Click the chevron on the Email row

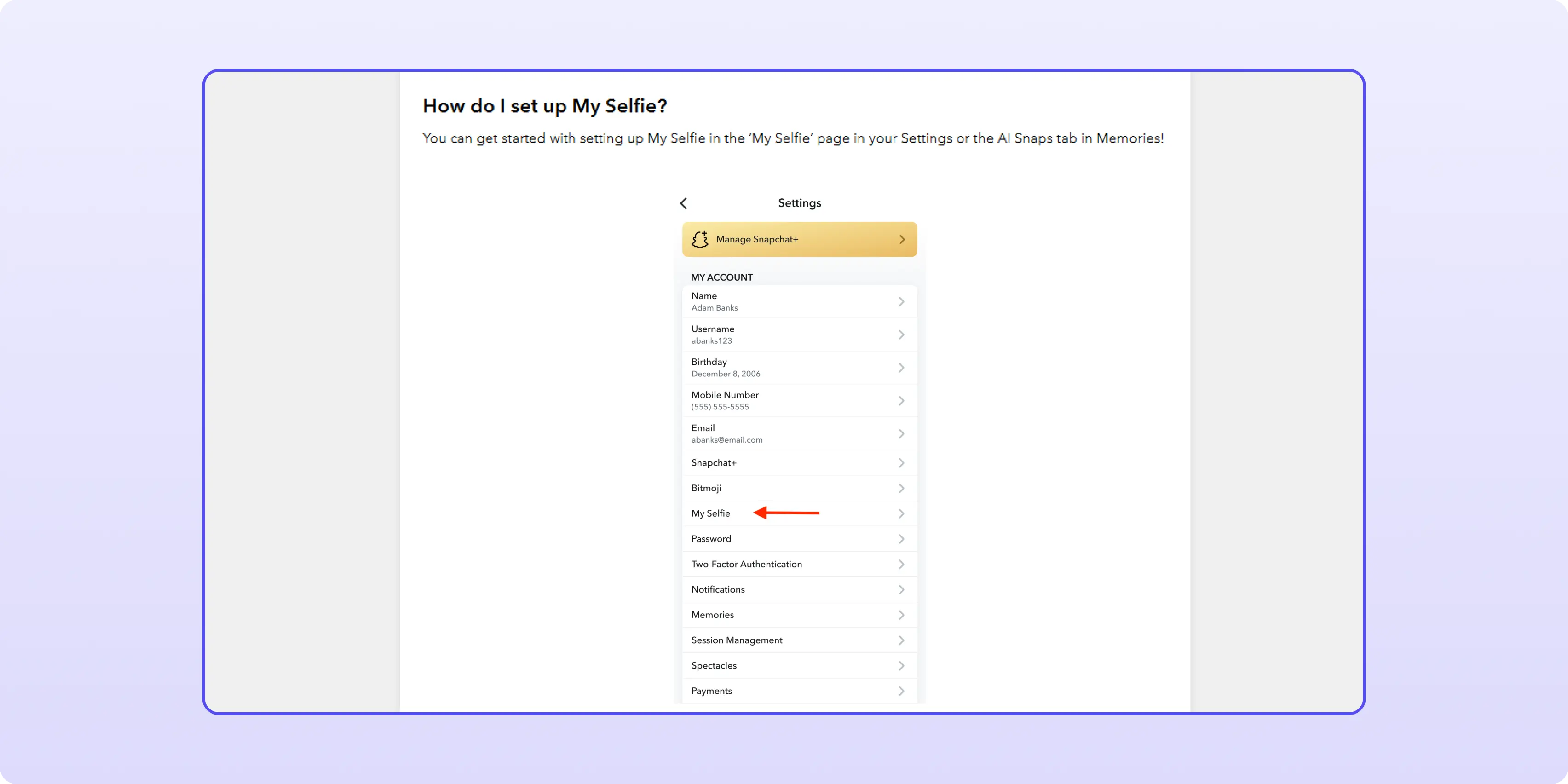click(x=901, y=434)
